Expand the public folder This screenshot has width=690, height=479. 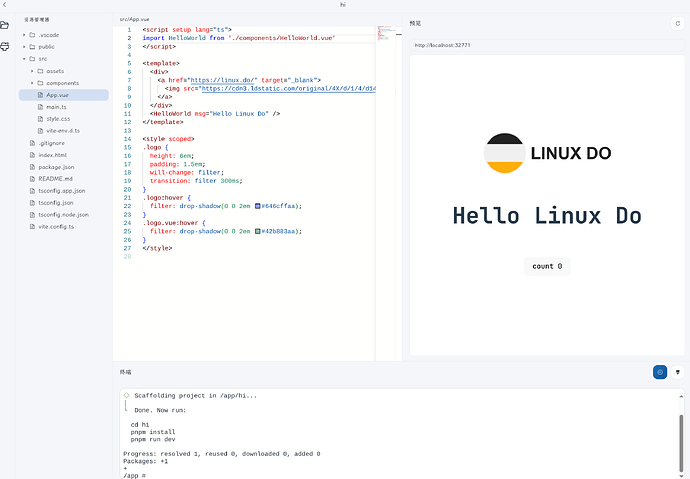pyautogui.click(x=24, y=47)
